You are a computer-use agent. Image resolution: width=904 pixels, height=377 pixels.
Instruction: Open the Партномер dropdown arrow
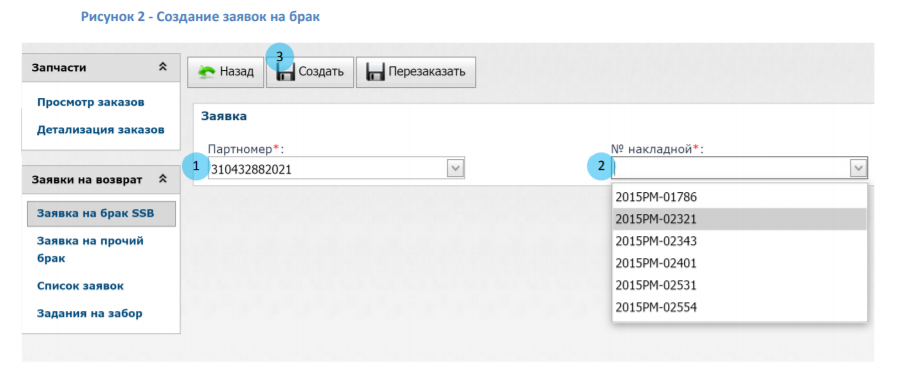456,168
